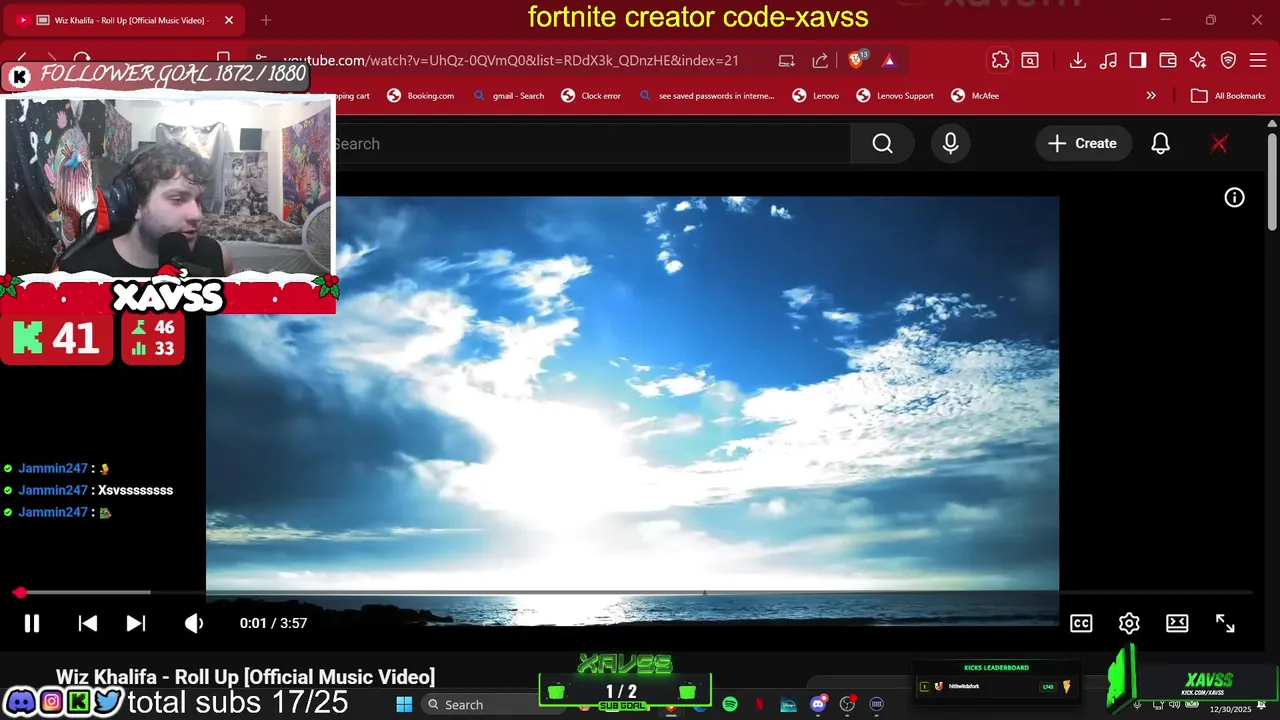Open the YouTube Create menu
Screen dimensions: 1280x720
coord(1082,144)
